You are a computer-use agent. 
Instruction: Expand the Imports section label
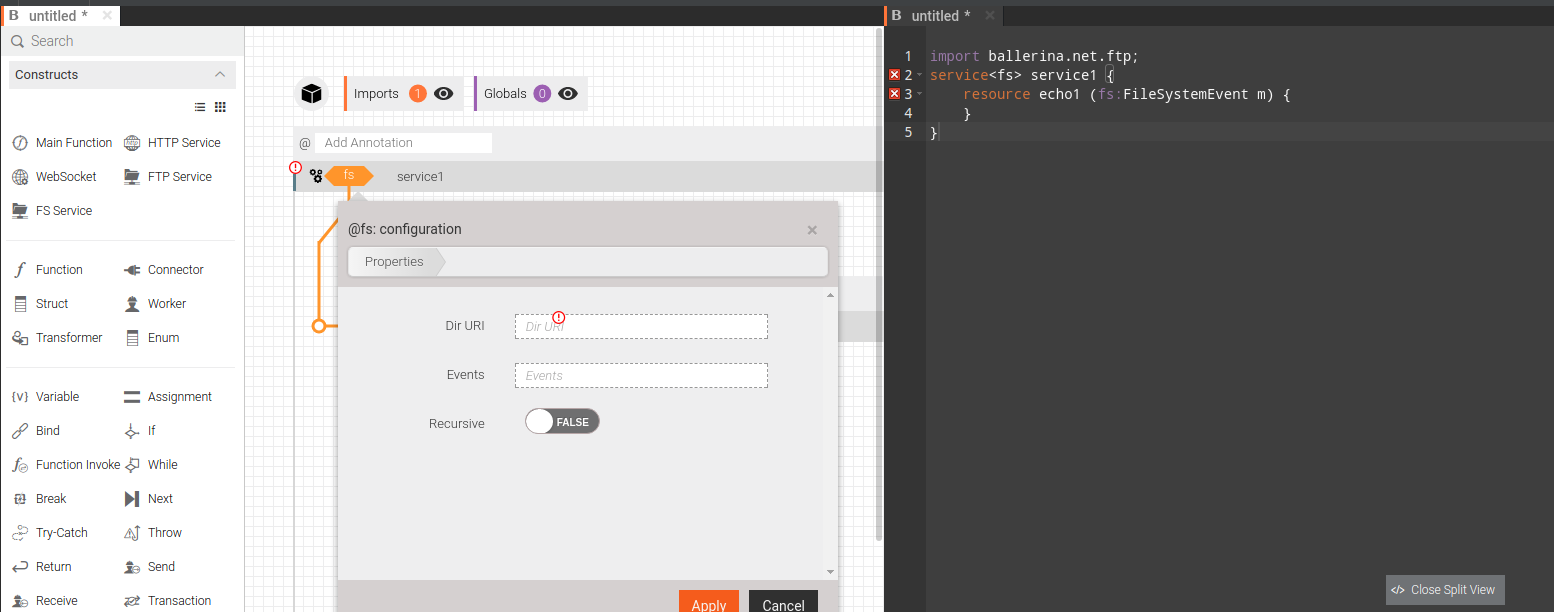[376, 94]
